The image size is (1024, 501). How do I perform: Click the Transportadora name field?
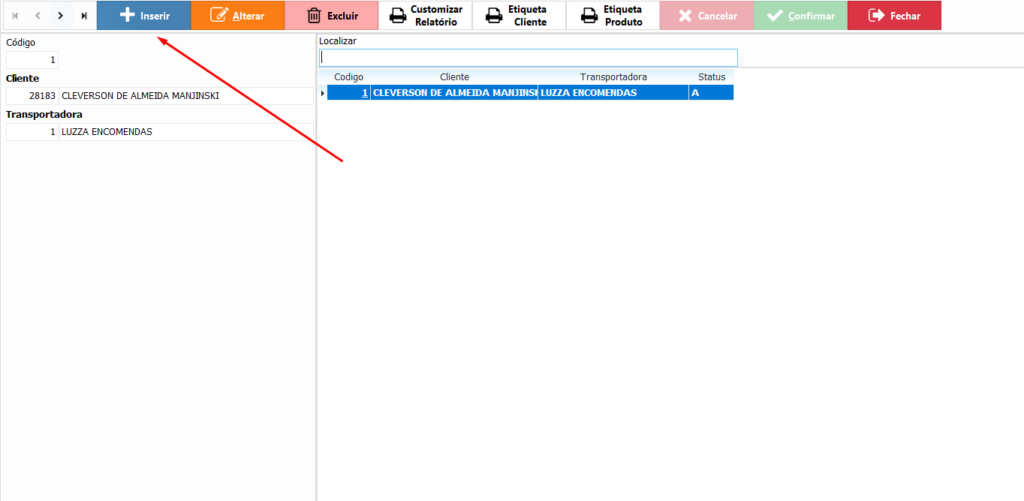point(185,132)
